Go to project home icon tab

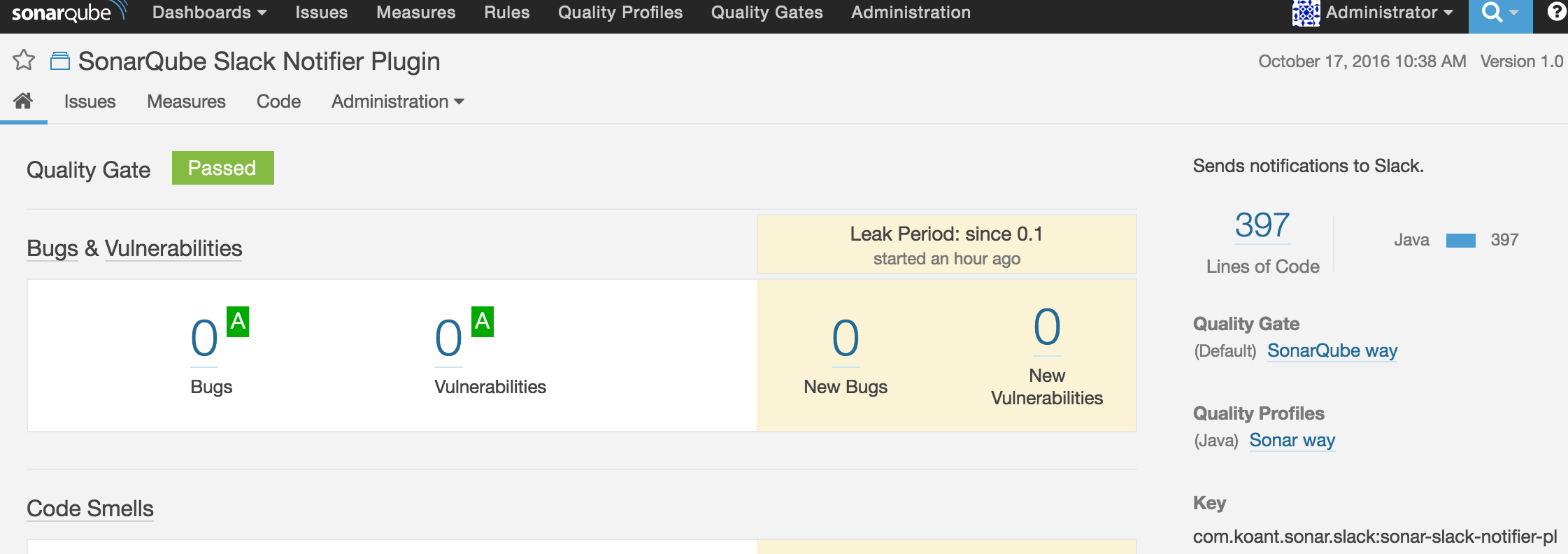tap(23, 101)
